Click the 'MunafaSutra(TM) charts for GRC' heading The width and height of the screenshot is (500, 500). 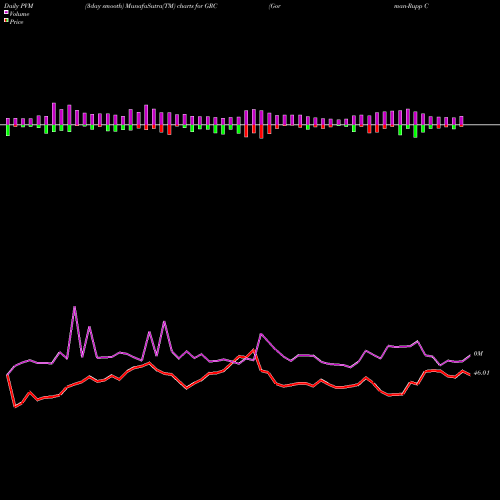(x=172, y=6)
